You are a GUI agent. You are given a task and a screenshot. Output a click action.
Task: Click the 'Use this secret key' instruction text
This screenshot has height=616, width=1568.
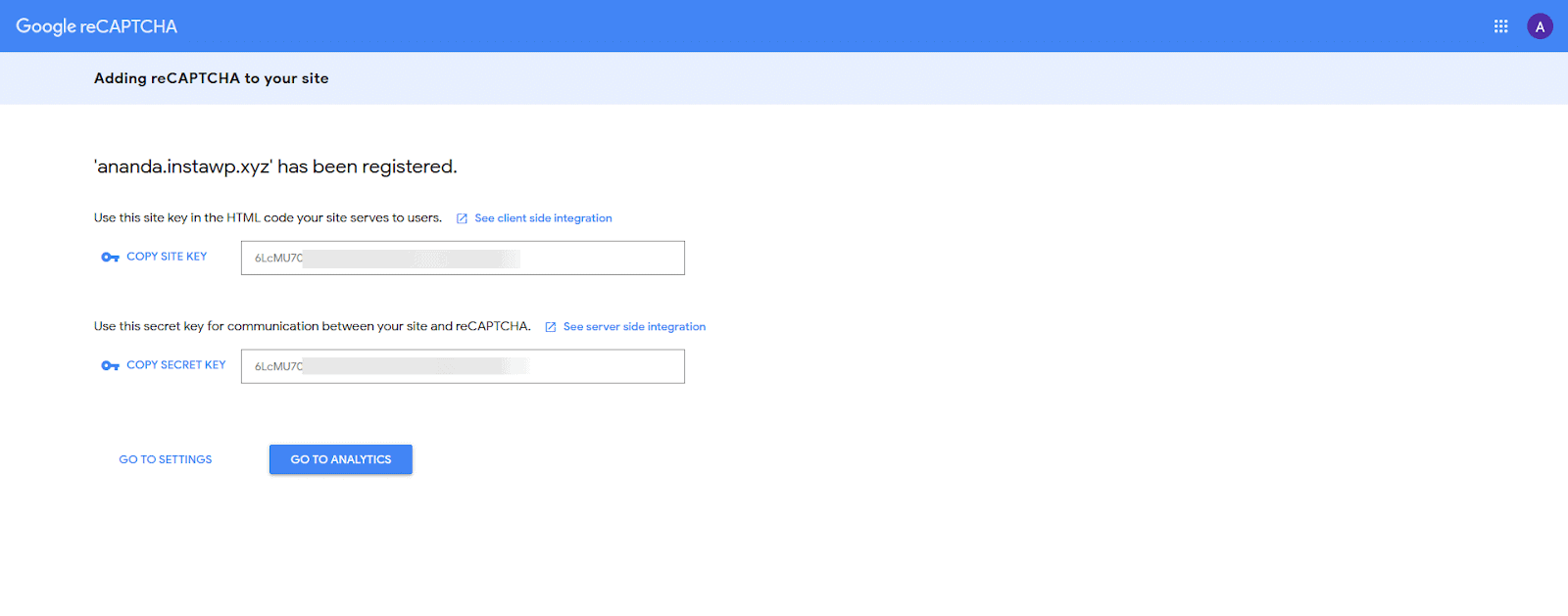click(312, 327)
